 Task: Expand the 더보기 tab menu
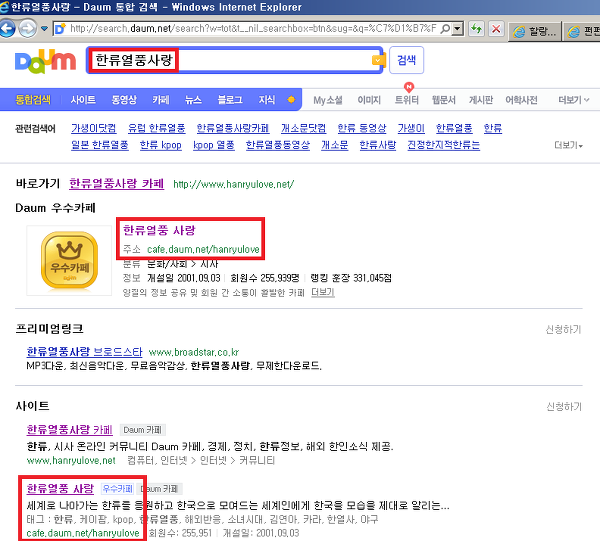(574, 100)
